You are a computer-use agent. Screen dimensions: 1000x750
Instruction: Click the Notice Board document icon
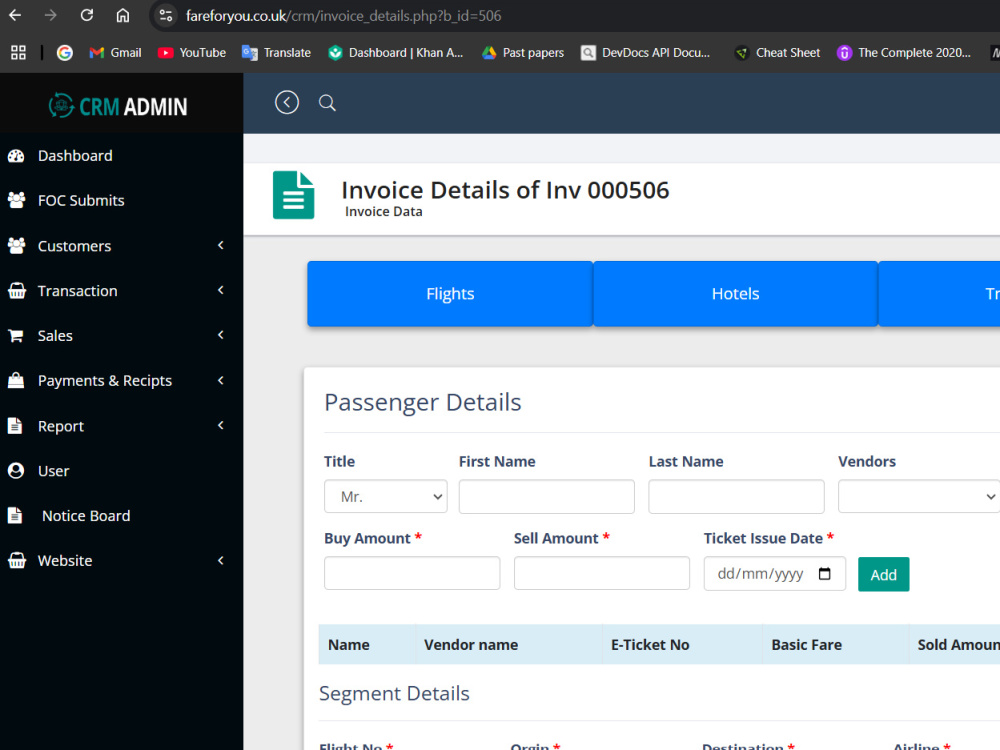click(x=15, y=515)
